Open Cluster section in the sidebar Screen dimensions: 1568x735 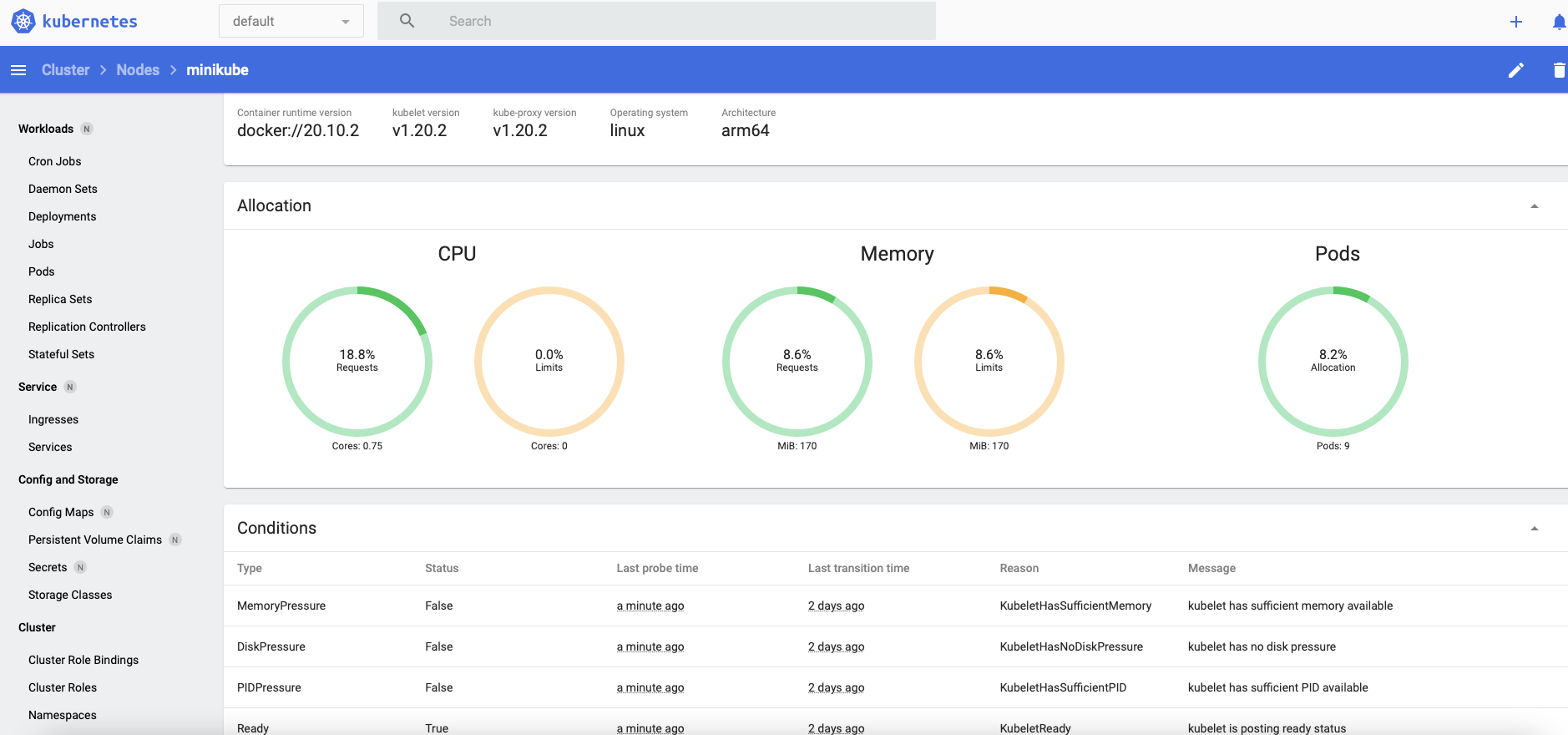pyautogui.click(x=37, y=627)
